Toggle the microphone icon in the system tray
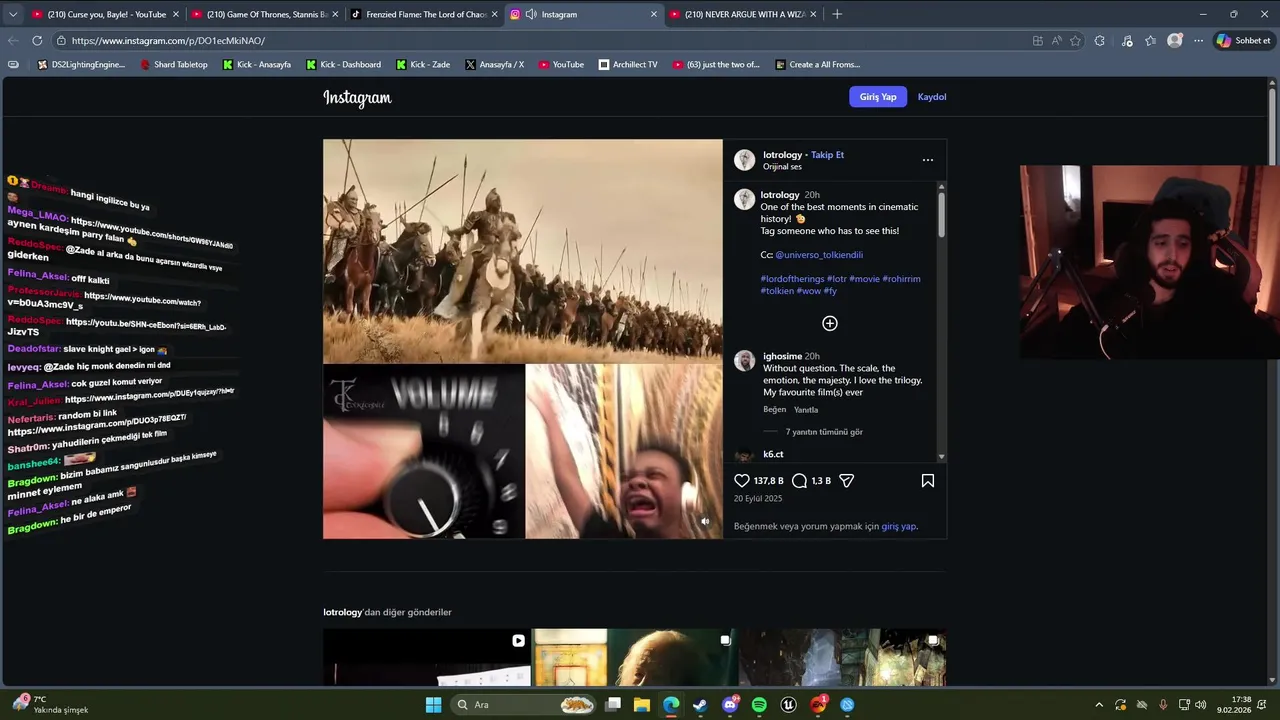 pyautogui.click(x=1163, y=705)
